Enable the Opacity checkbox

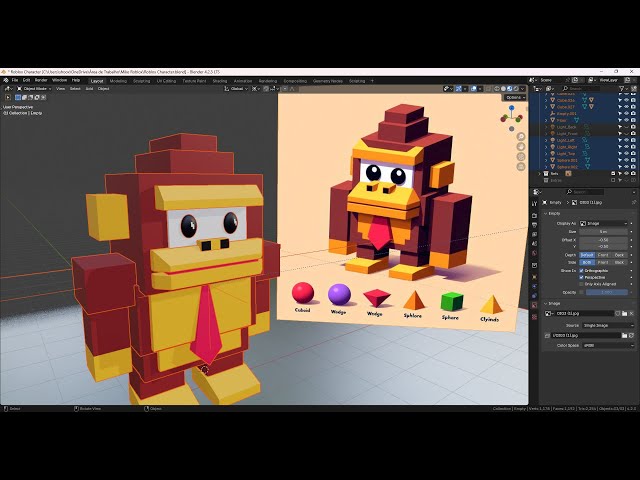[x=582, y=292]
